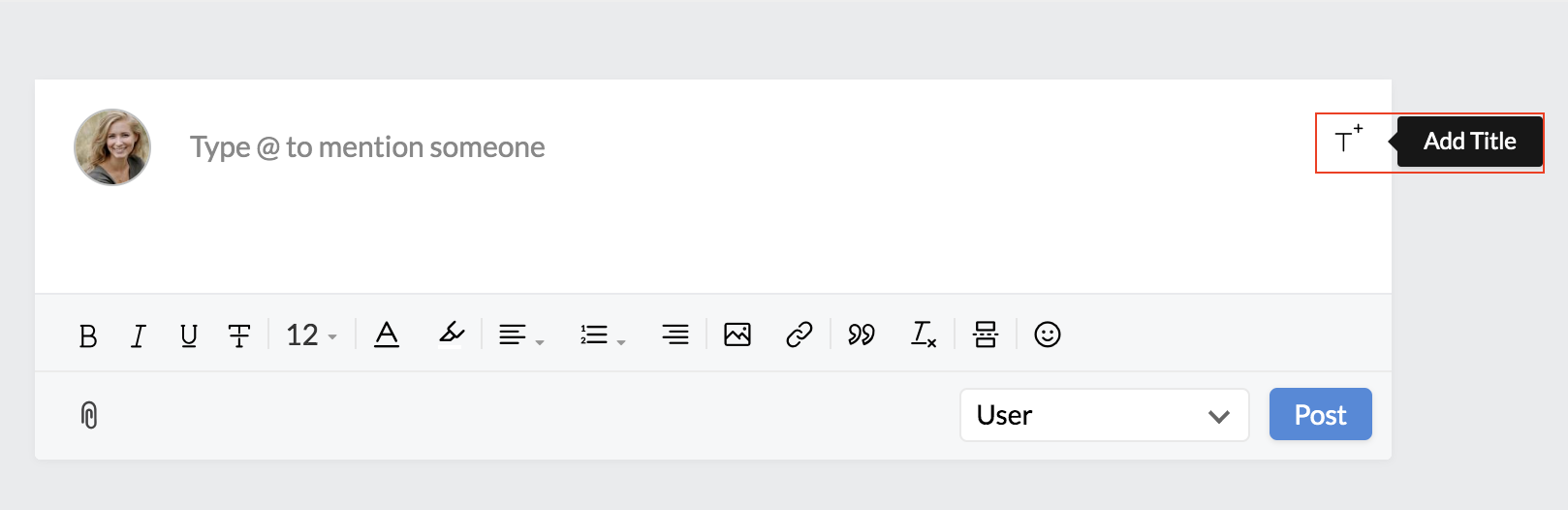Screen dimensions: 1568x510
Task: Click the right-align text direction icon
Action: click(675, 335)
